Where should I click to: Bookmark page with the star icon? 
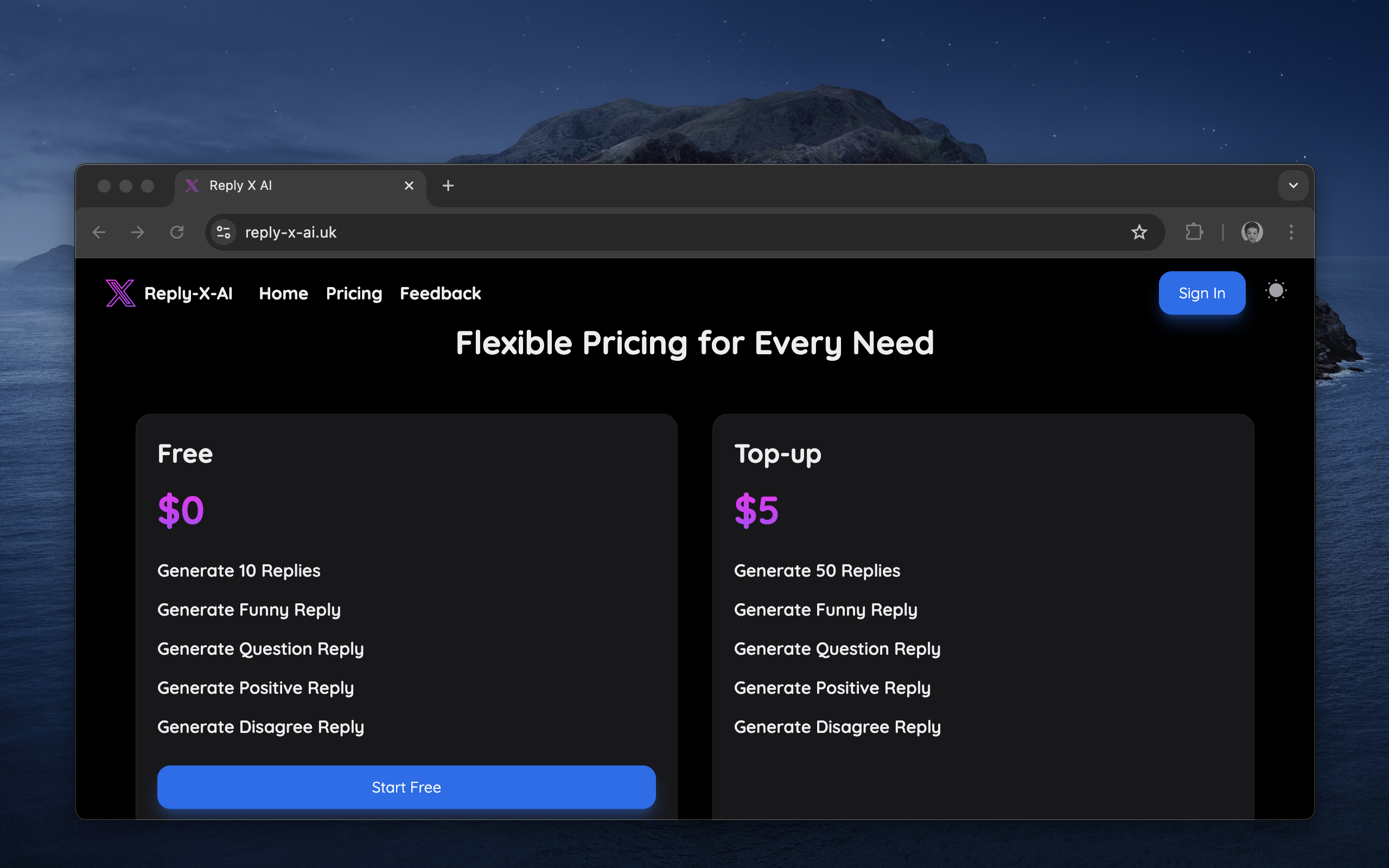coord(1139,232)
